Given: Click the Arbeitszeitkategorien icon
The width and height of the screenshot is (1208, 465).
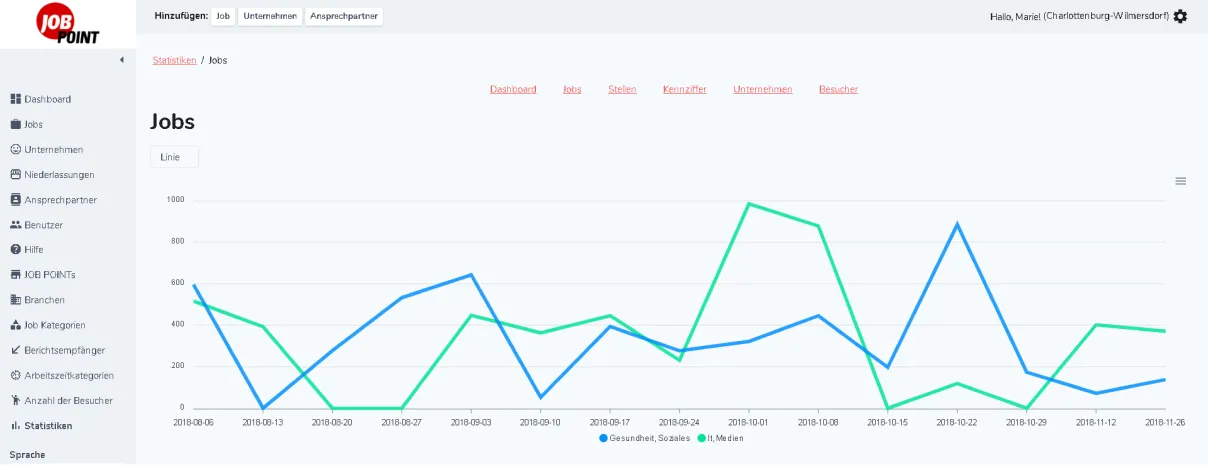Looking at the screenshot, I should point(16,375).
